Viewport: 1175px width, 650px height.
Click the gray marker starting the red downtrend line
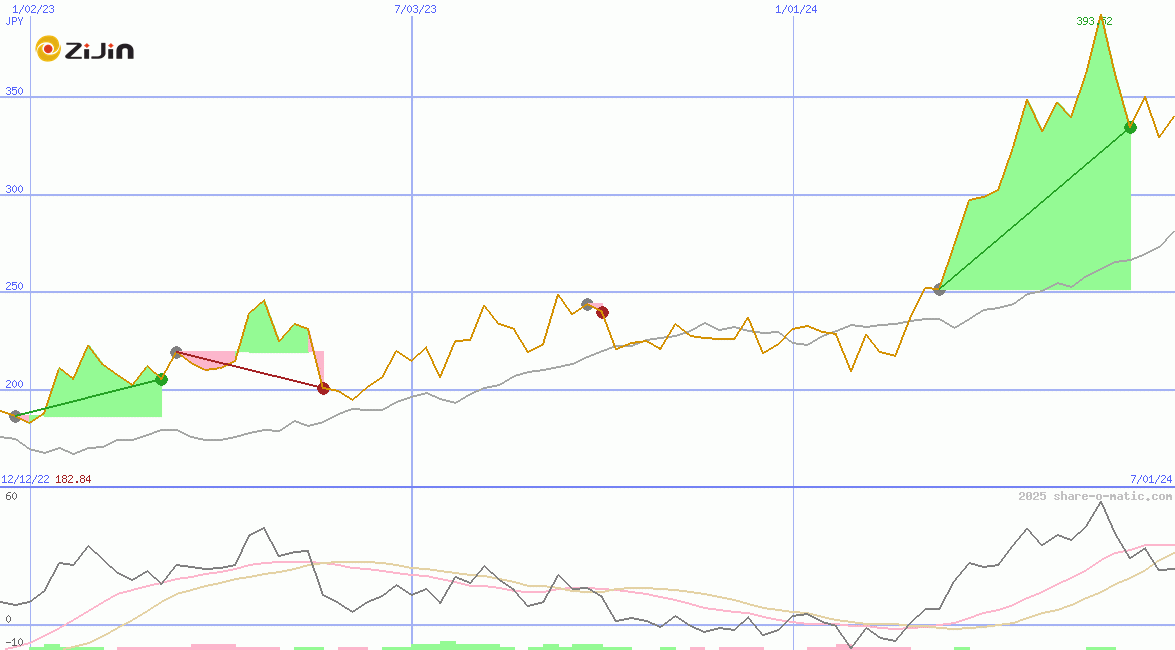tap(176, 351)
